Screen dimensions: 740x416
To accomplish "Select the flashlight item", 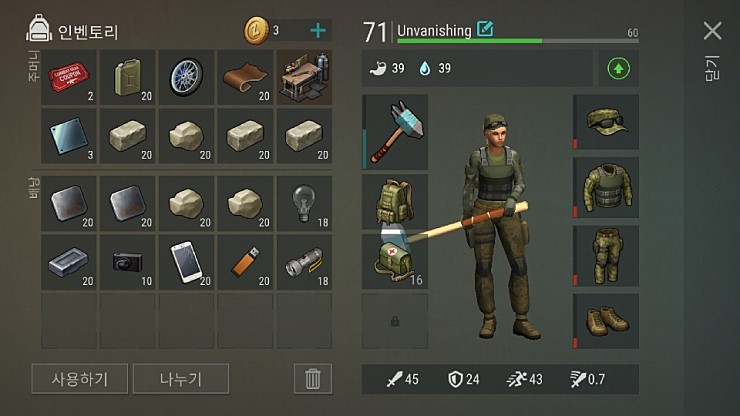I will [x=304, y=262].
